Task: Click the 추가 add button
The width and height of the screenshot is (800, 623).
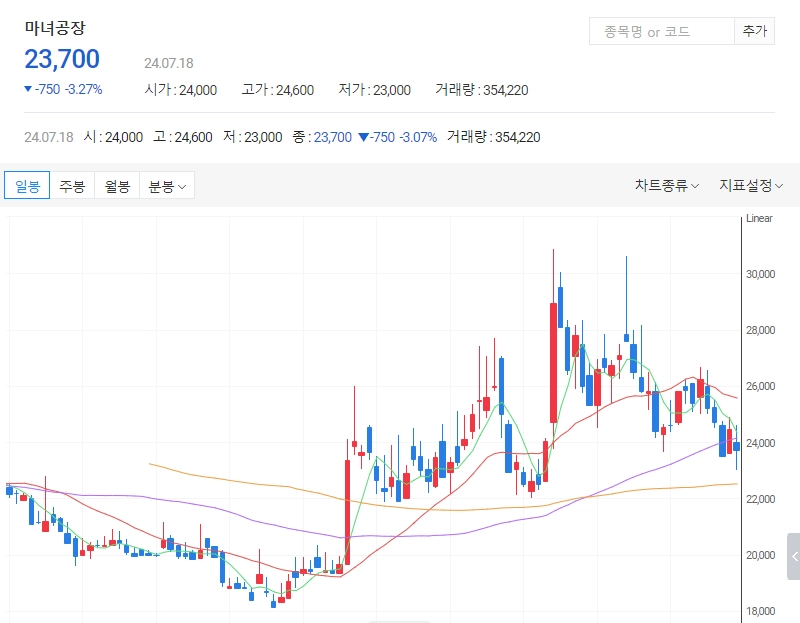Action: pos(755,32)
